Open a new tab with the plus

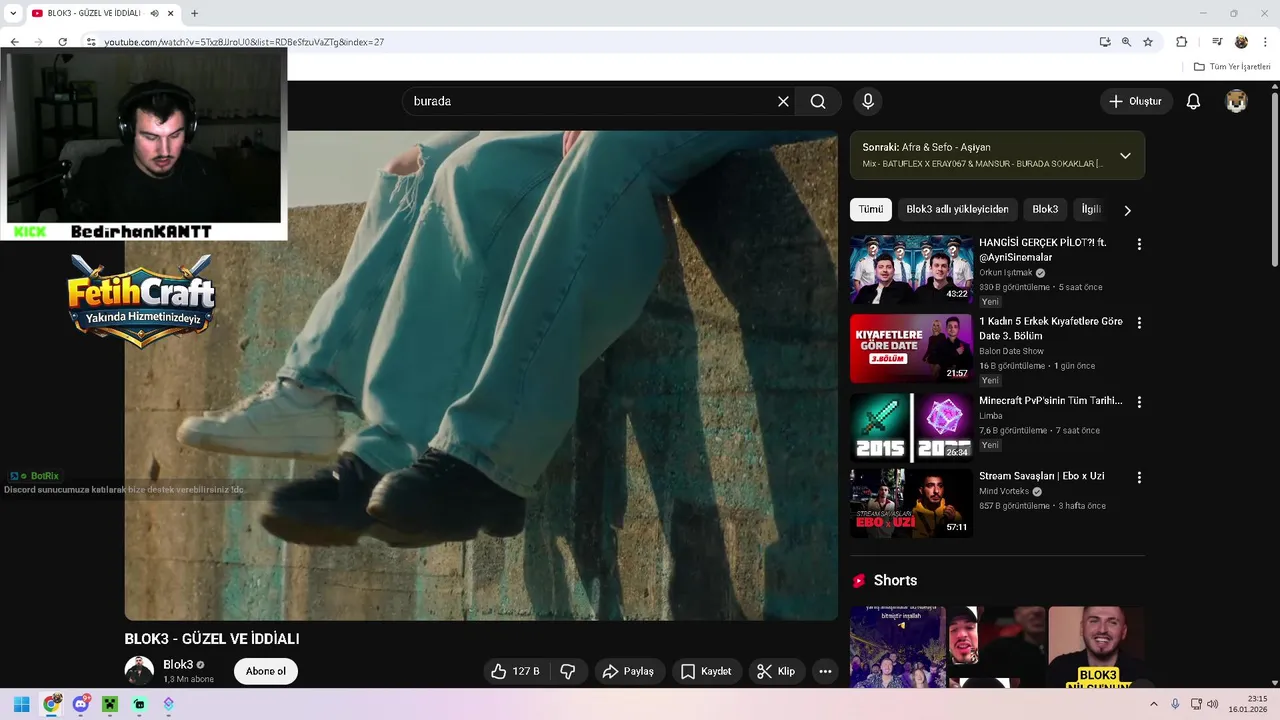pos(194,13)
